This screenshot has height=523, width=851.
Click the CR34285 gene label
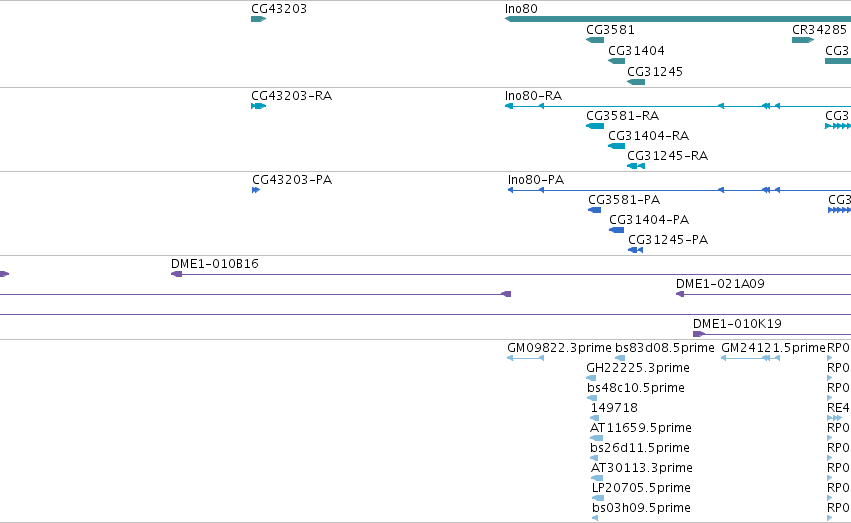point(819,30)
